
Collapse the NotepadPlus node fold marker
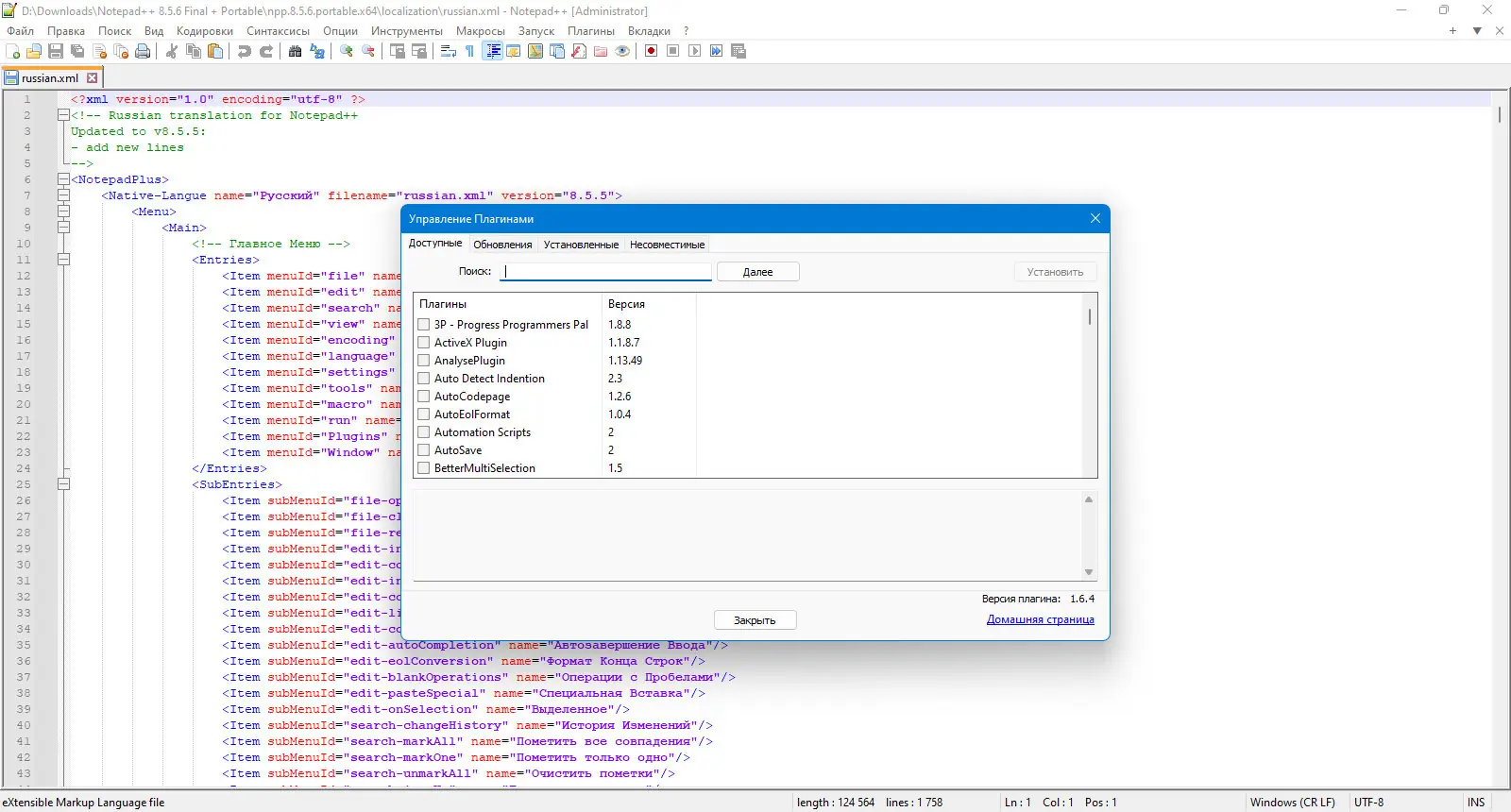point(63,179)
